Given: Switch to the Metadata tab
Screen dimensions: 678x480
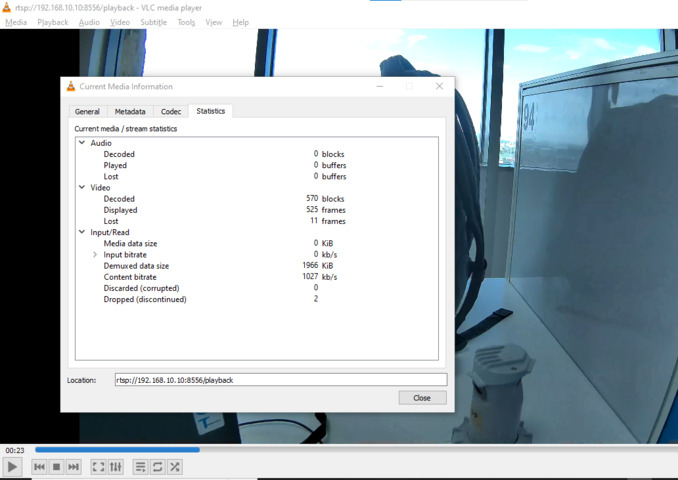Looking at the screenshot, I should coord(130,112).
